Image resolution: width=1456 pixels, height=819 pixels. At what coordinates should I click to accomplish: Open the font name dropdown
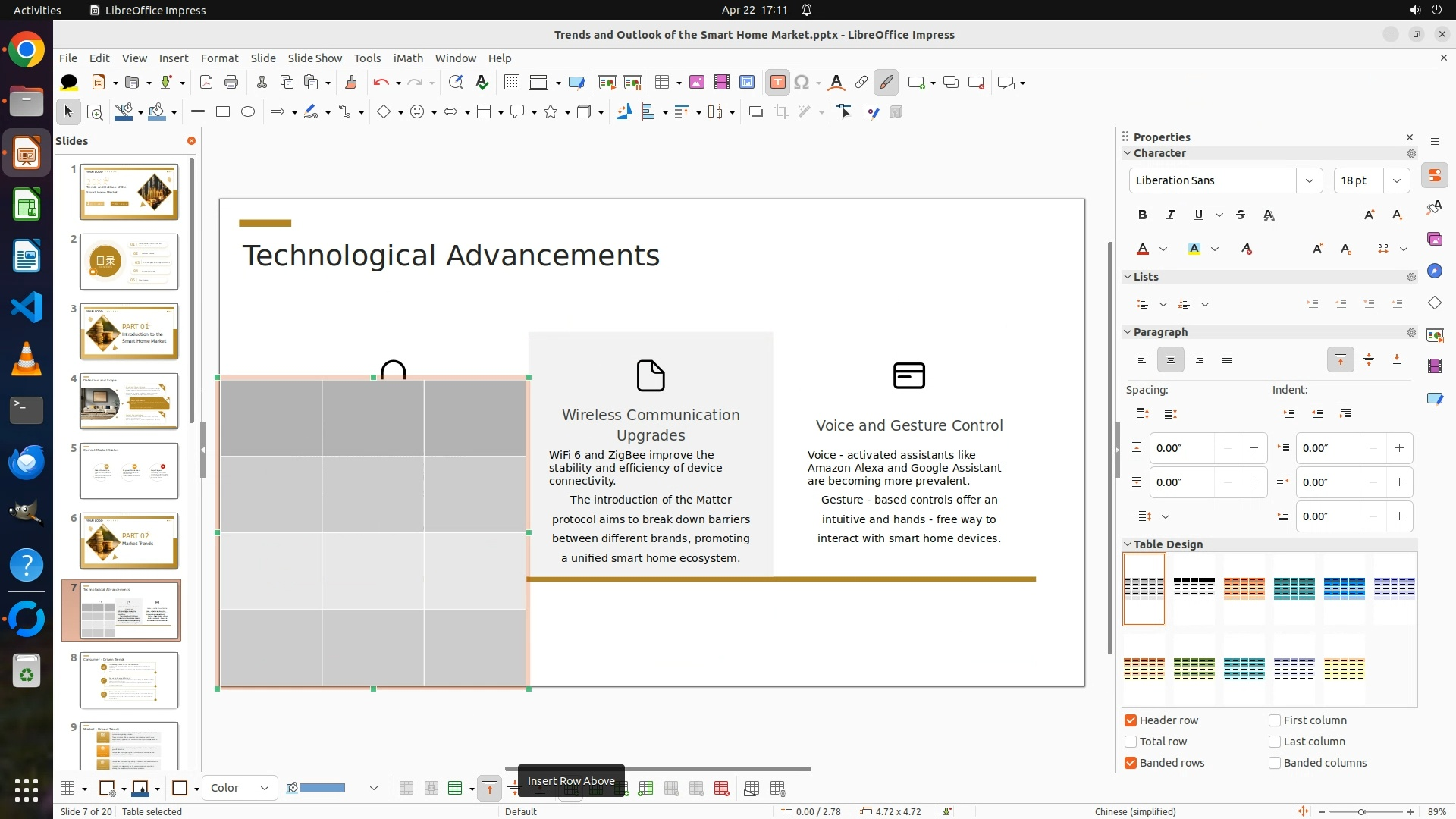1309,180
